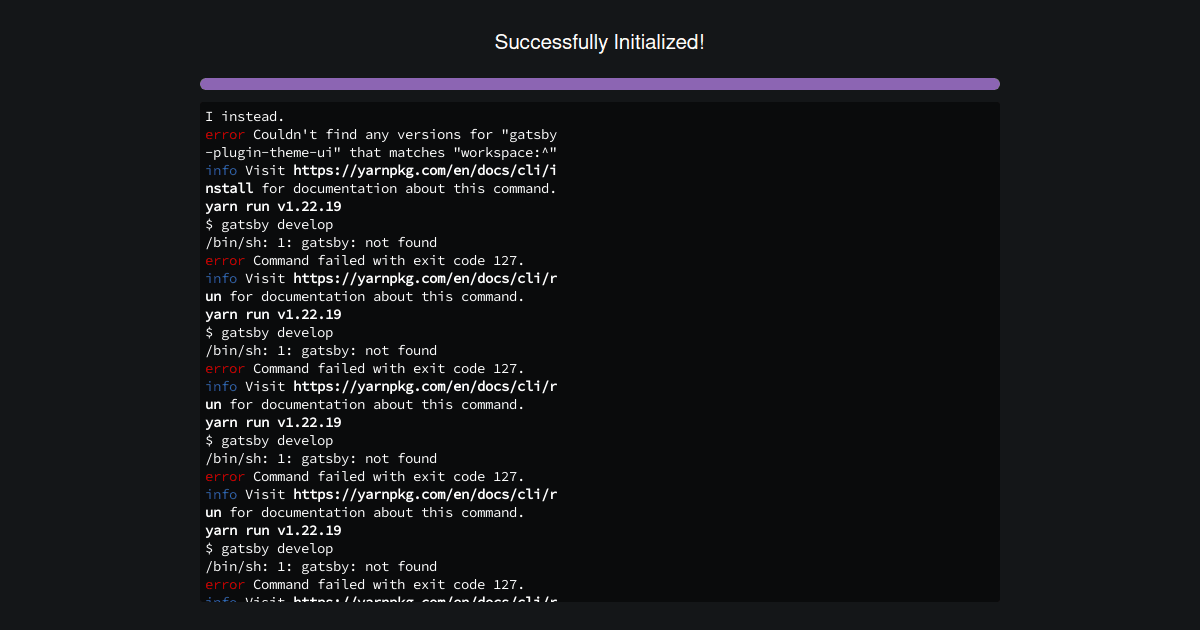Screen dimensions: 1200x630
Task: Select the first '$ gatsby develop' command line
Action: 269,224
